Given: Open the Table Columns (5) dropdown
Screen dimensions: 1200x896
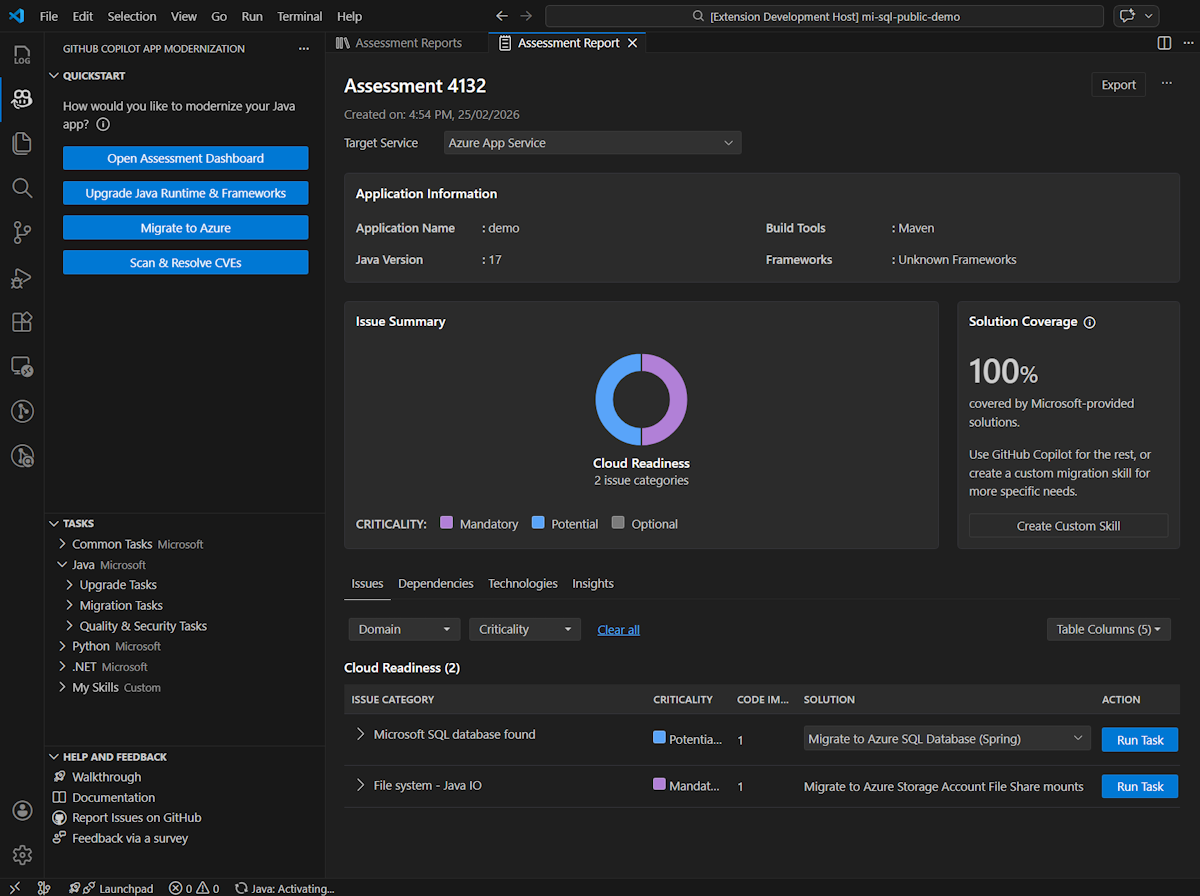Looking at the screenshot, I should 1108,629.
